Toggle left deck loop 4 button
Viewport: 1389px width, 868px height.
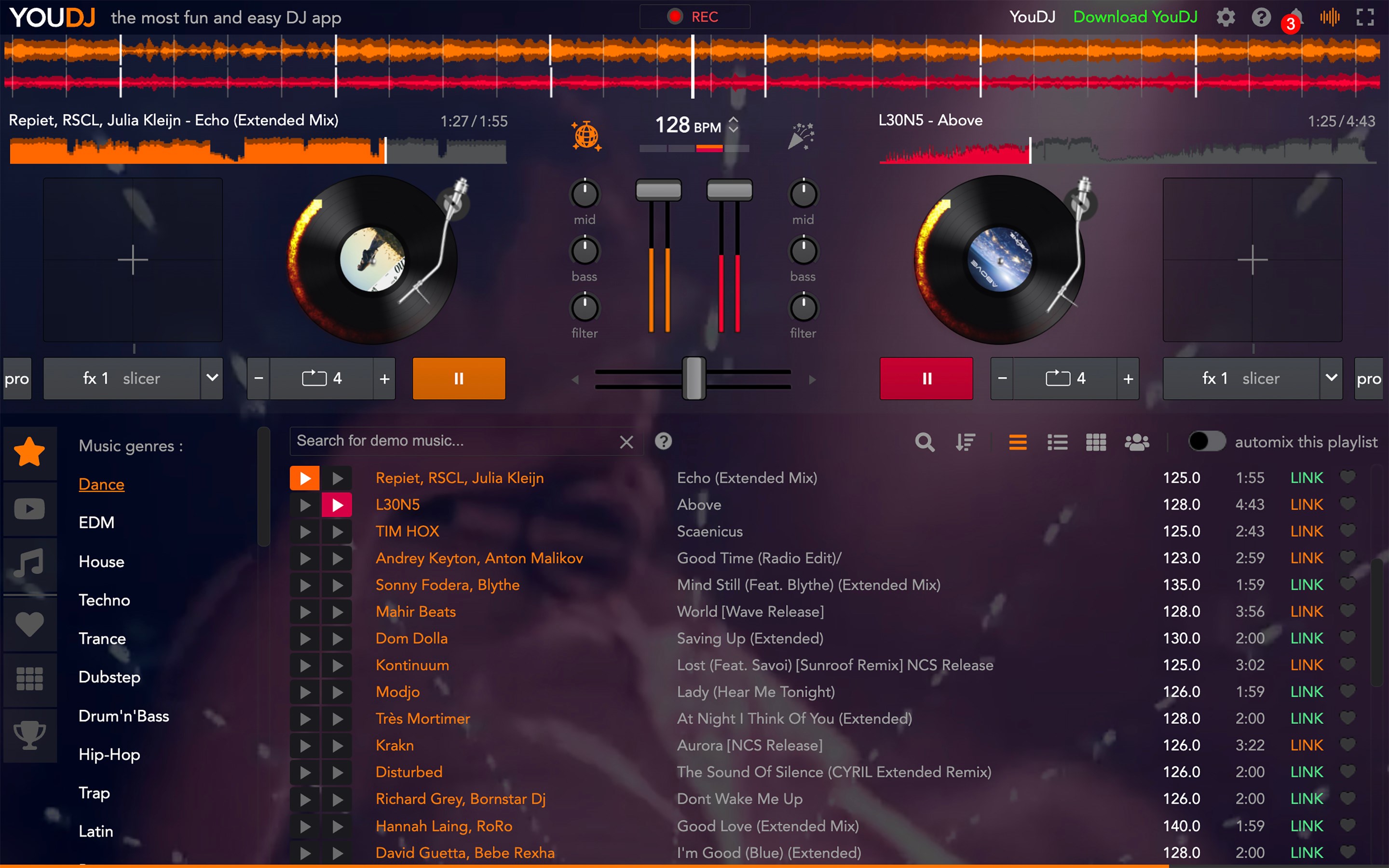pos(322,379)
